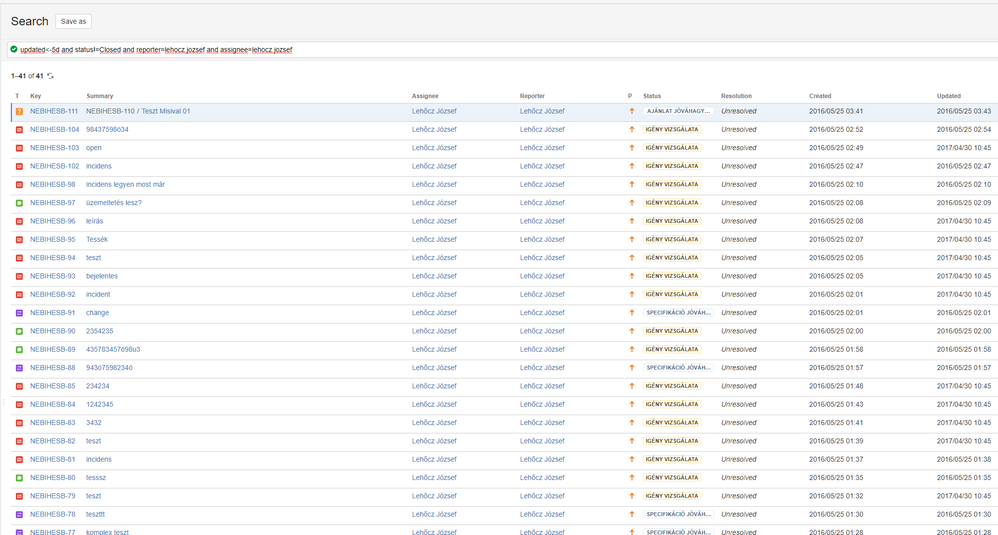The height and width of the screenshot is (535, 998).
Task: Open the 'incidens legyen most már' summary link
Action: point(125,184)
